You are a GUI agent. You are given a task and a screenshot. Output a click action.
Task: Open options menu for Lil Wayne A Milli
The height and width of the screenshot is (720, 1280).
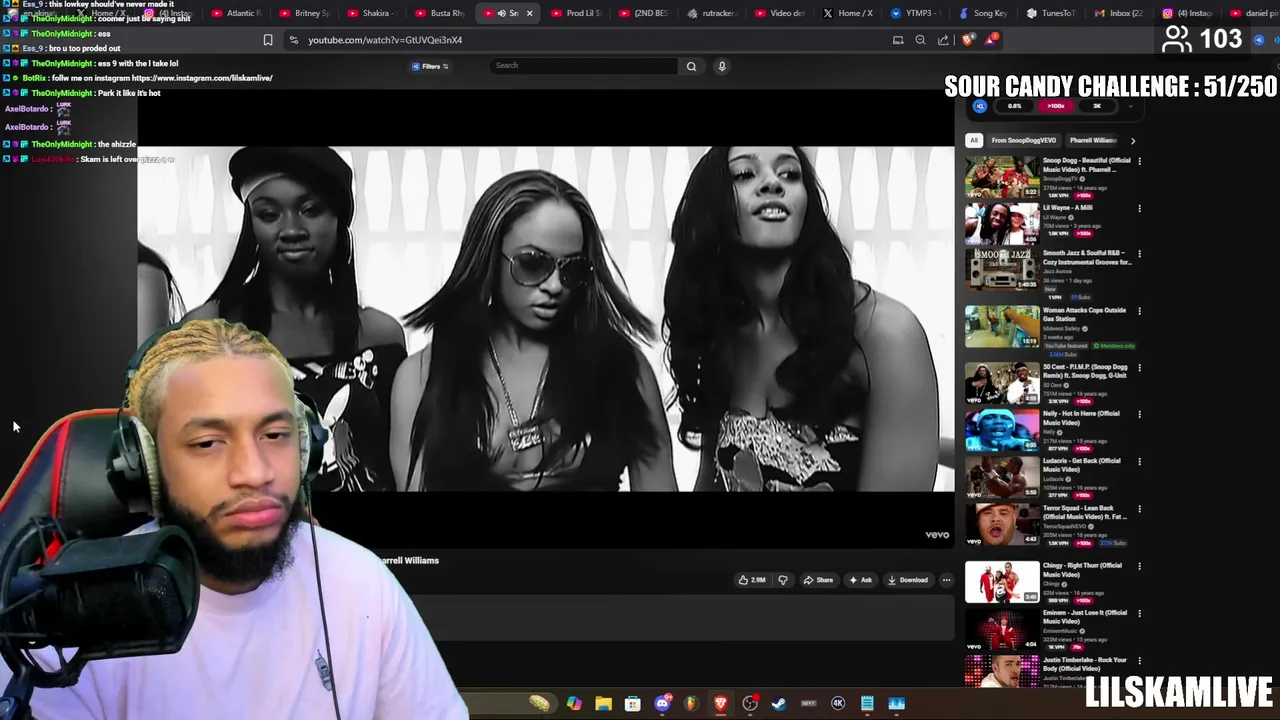point(1139,208)
